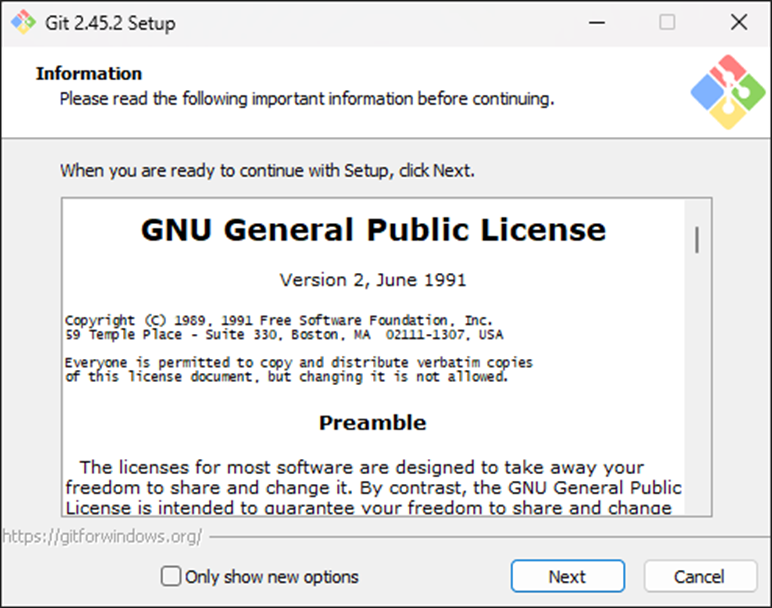Click the 59 Temple Place address line
Viewport: 772px width, 608px height.
pos(284,334)
